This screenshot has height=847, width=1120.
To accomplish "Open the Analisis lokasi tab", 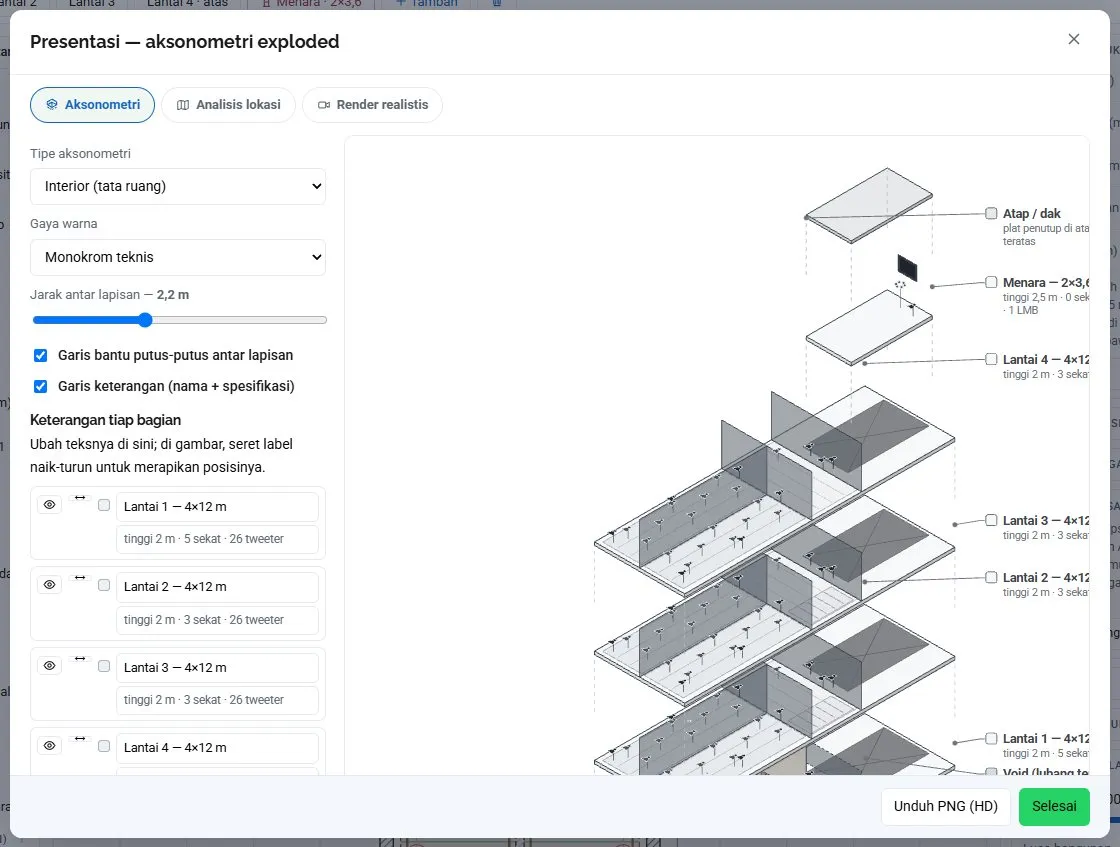I will pyautogui.click(x=229, y=105).
